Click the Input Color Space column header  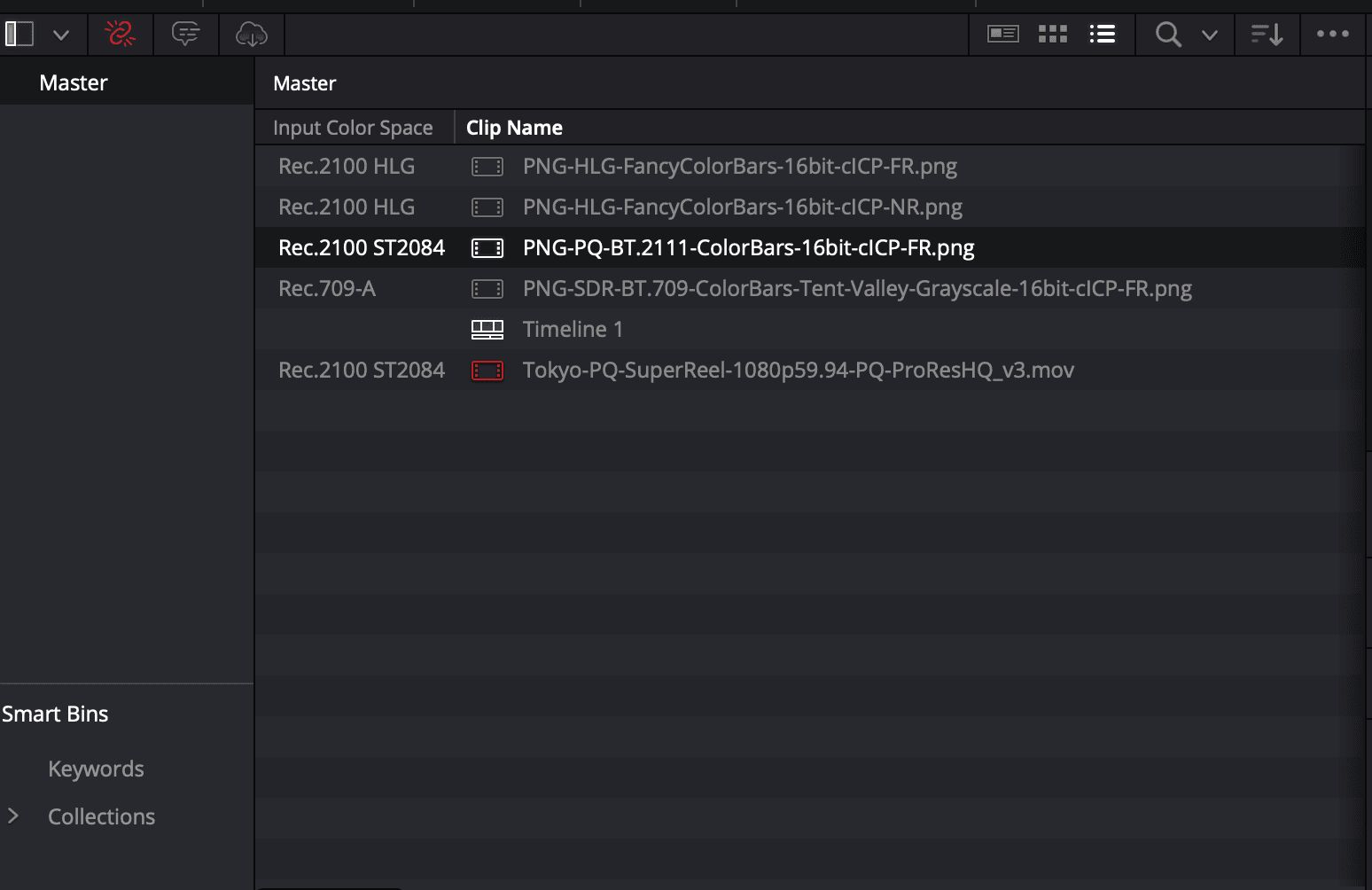click(353, 128)
